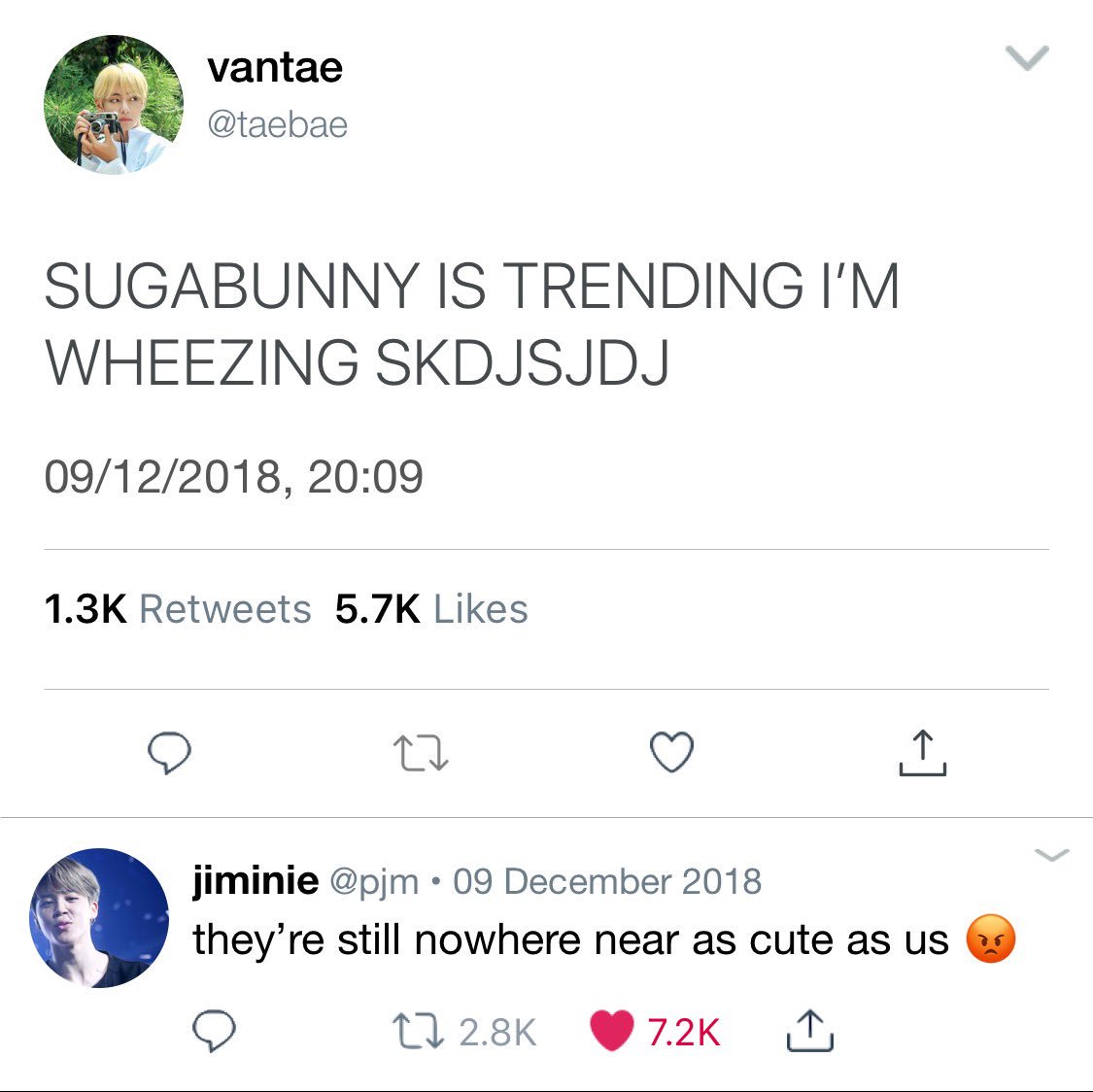Open the 09 December 2018 timestamp

click(607, 881)
